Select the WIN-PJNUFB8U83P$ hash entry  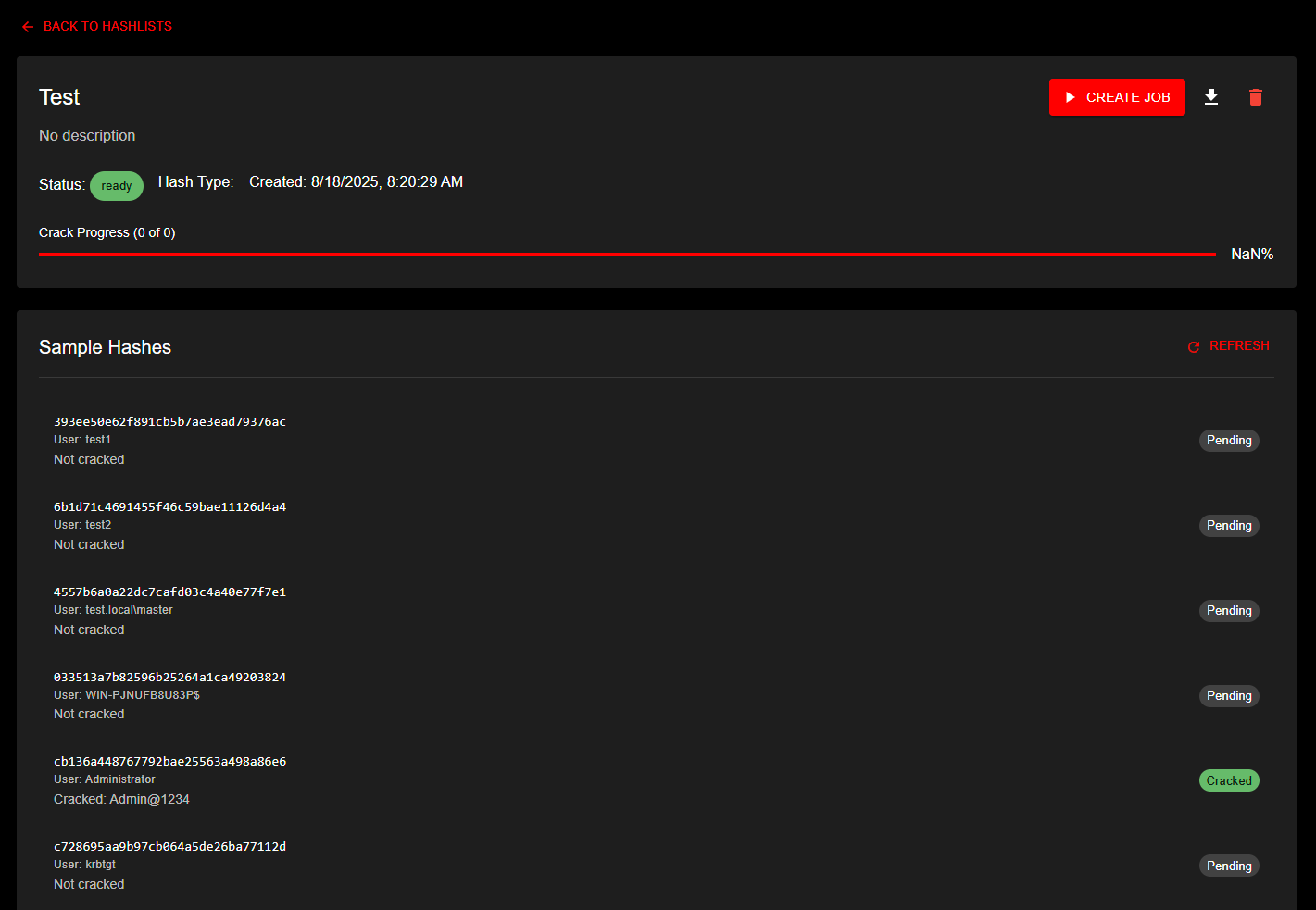(169, 677)
